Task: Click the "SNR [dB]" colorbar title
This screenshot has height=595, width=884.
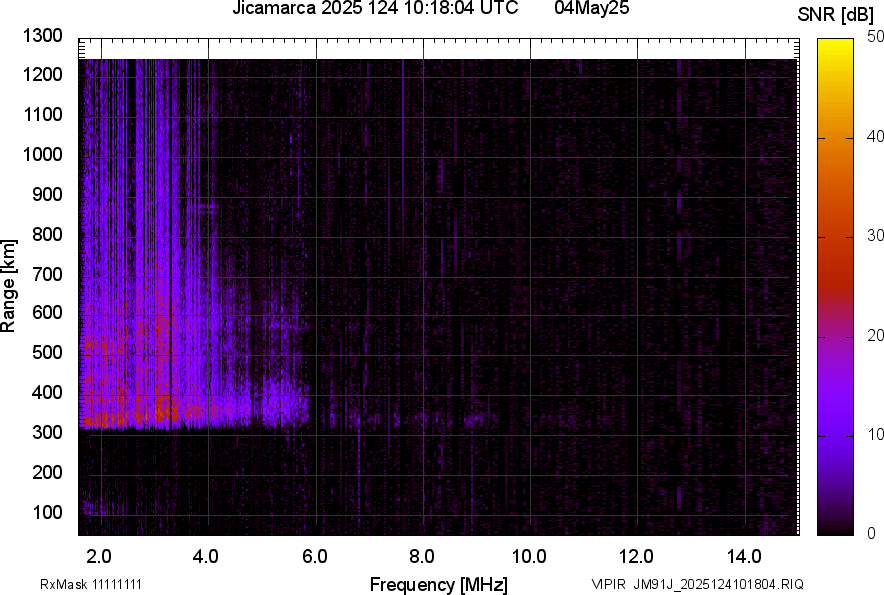Action: [836, 15]
